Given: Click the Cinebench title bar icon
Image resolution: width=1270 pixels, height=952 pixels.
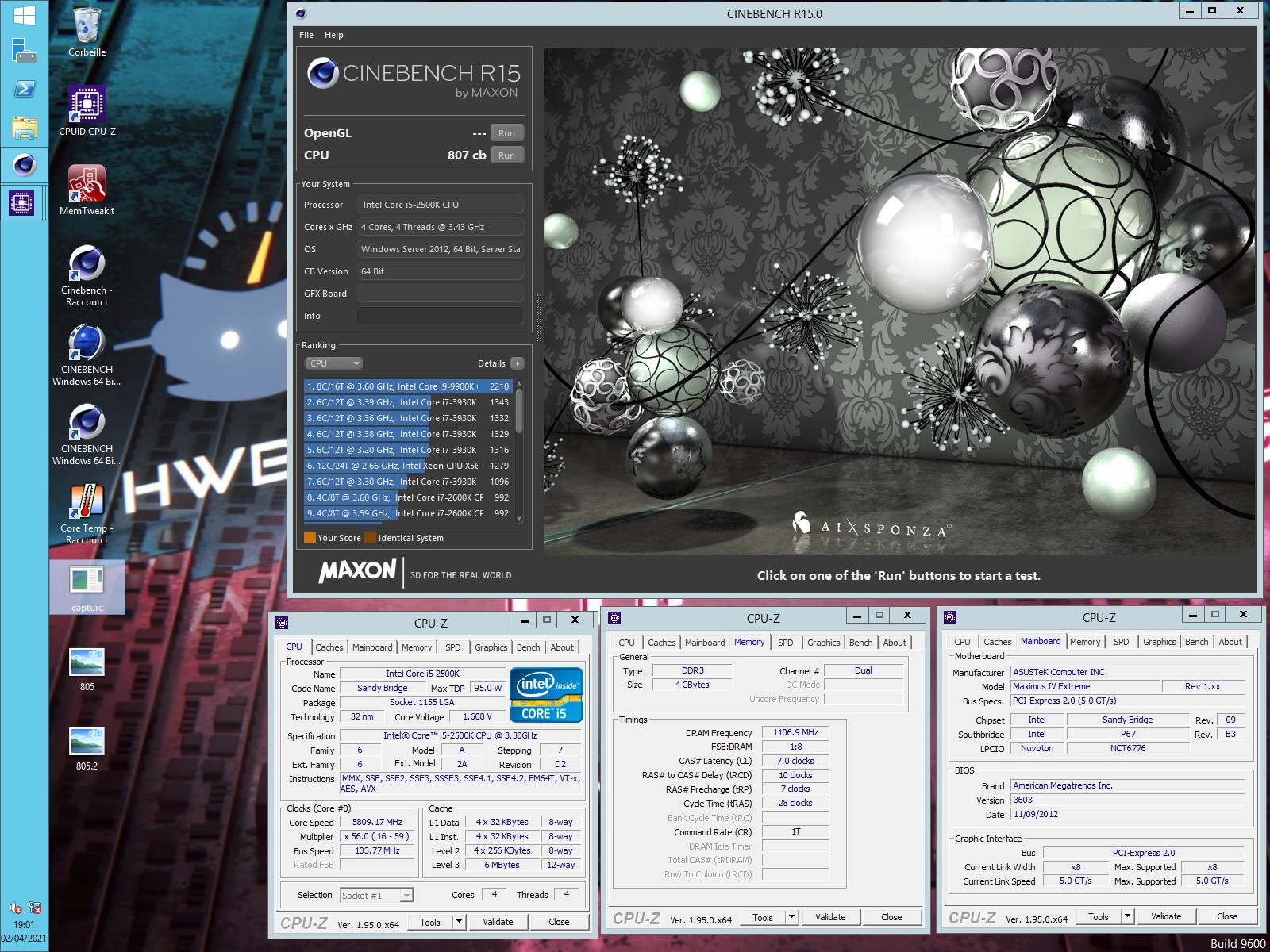Looking at the screenshot, I should tap(301, 13).
